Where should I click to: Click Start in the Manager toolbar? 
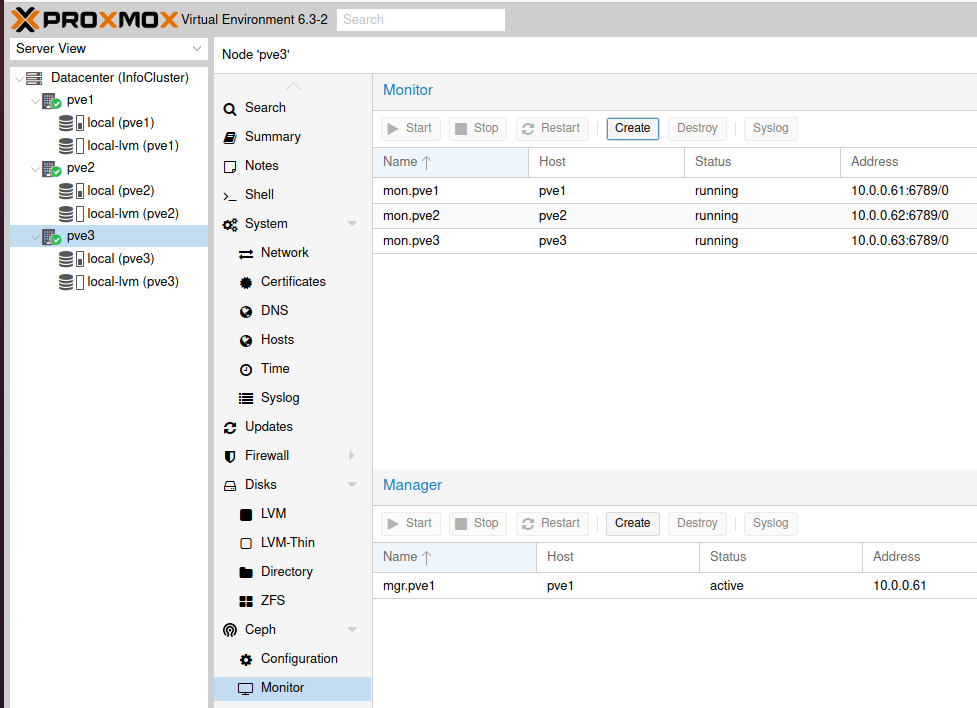coord(411,524)
